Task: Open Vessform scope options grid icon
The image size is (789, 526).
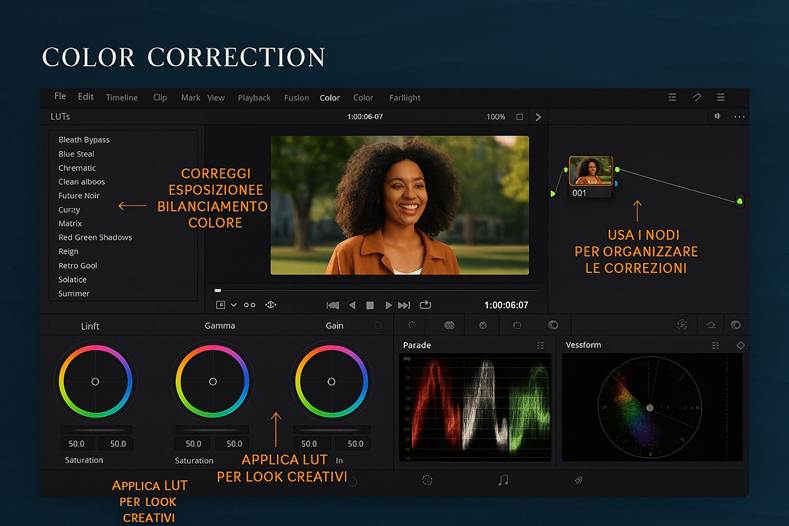Action: click(x=716, y=345)
